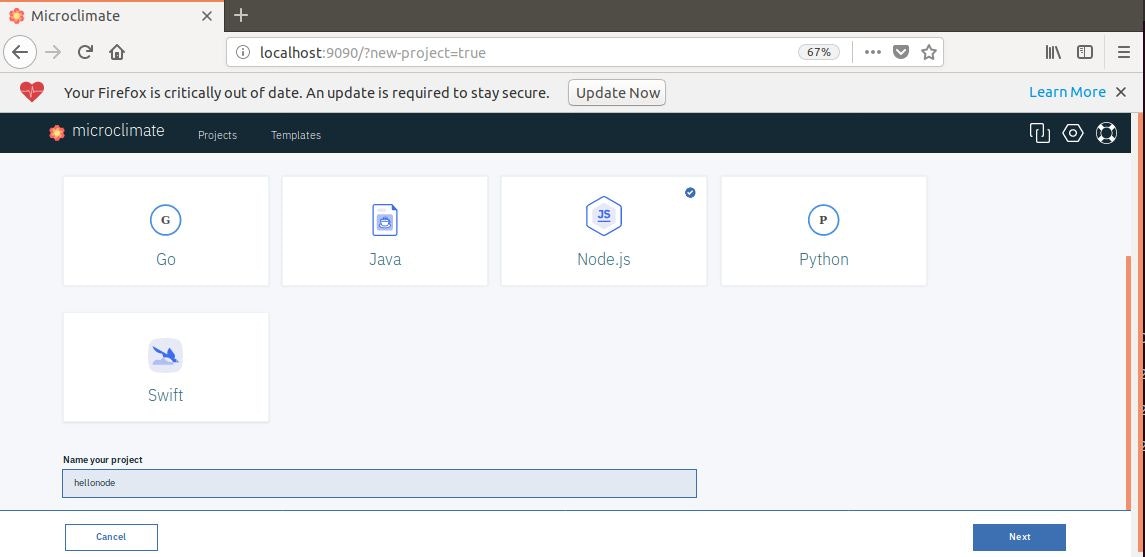The width and height of the screenshot is (1145, 557).
Task: Open the Learn More link
Action: tap(1067, 92)
